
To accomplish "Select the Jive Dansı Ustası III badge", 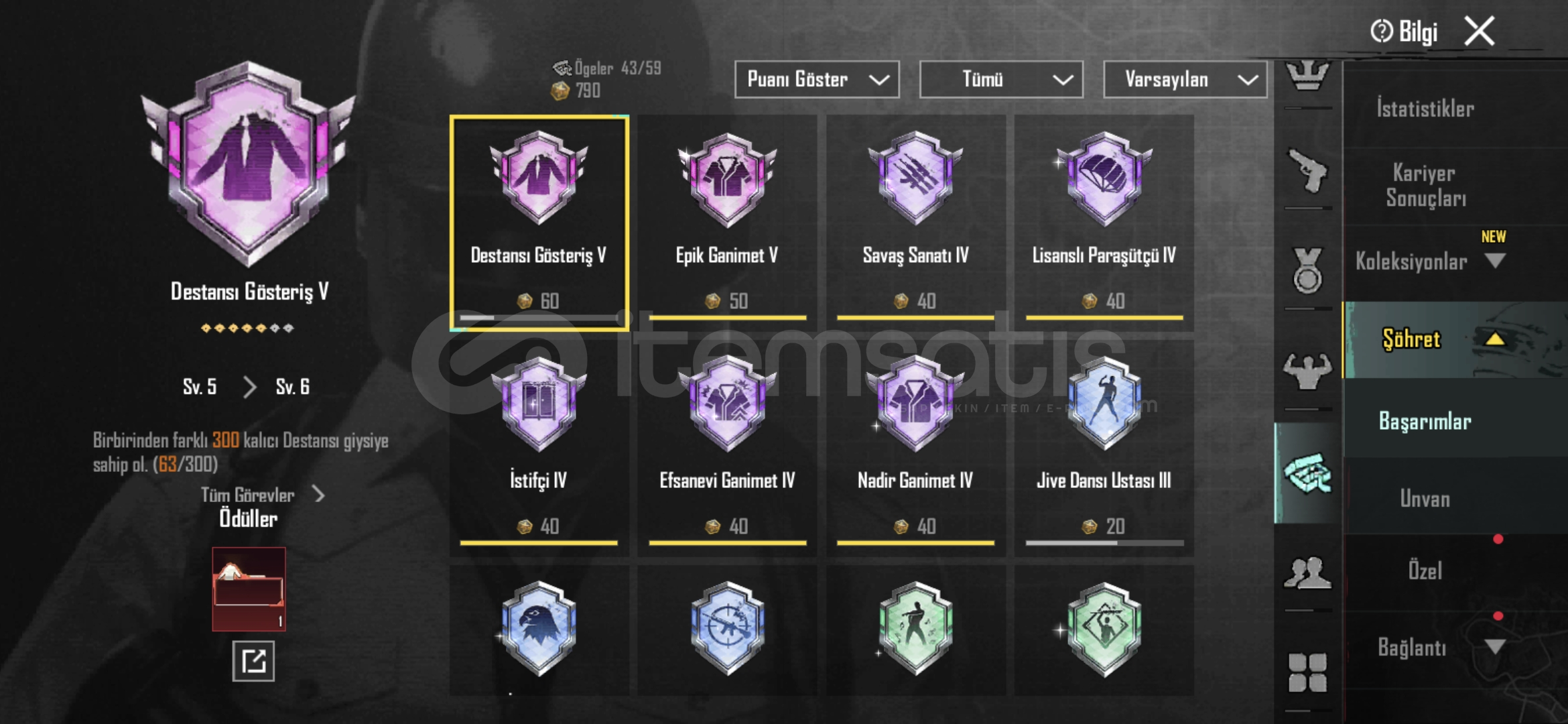I will (x=1104, y=448).
